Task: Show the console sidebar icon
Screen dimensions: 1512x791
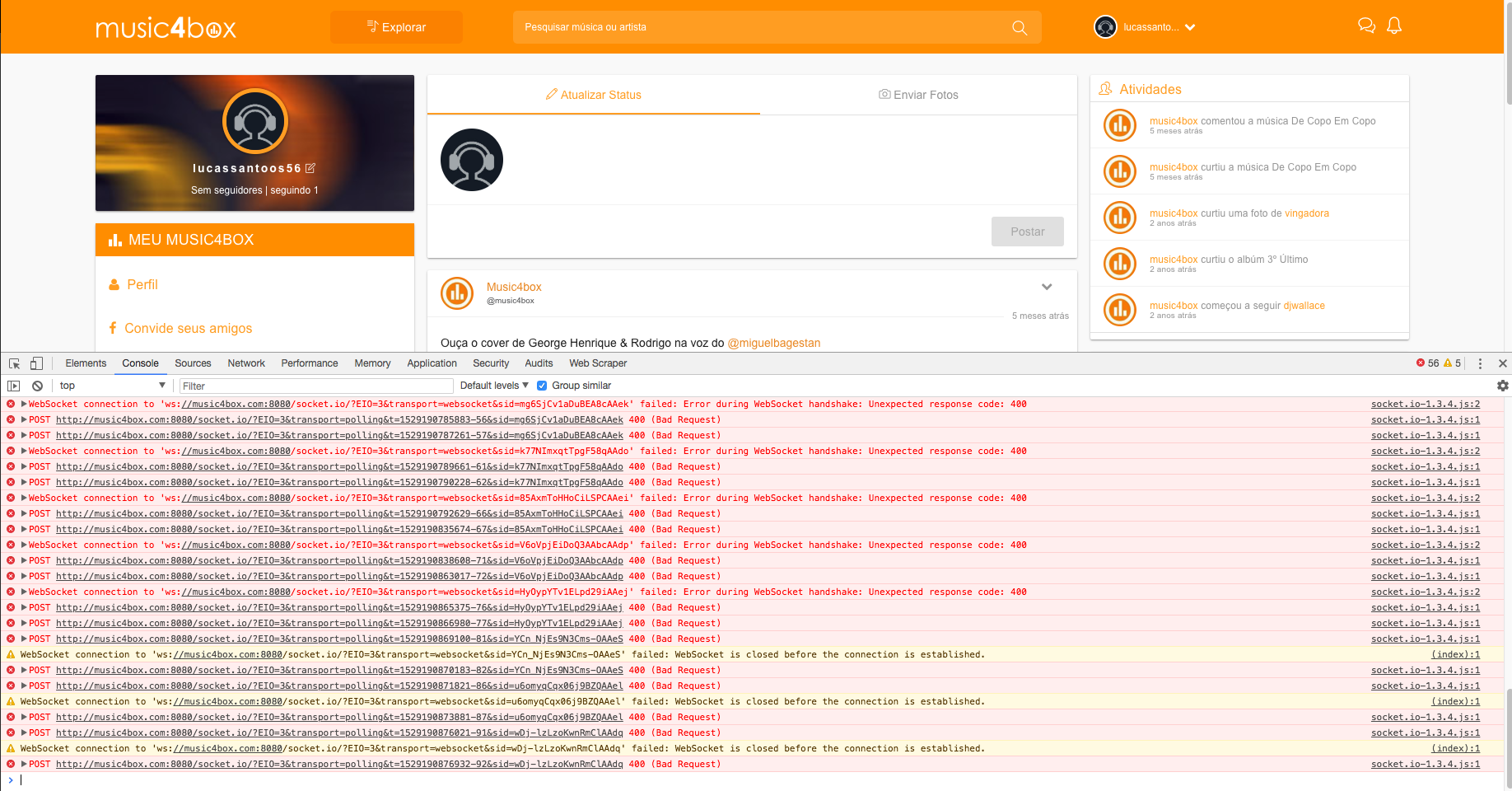Action: pos(14,386)
